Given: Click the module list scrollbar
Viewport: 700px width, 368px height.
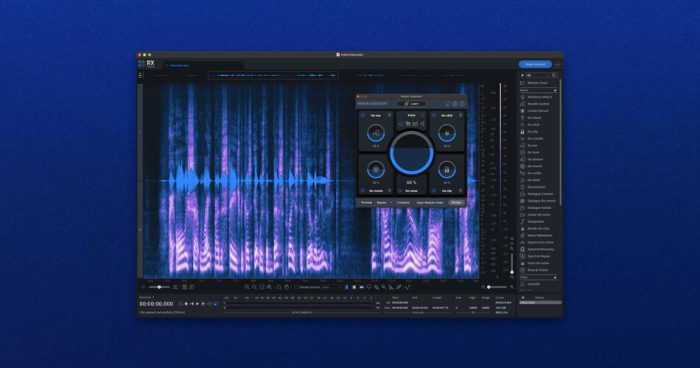Looking at the screenshot, I should point(560,143).
